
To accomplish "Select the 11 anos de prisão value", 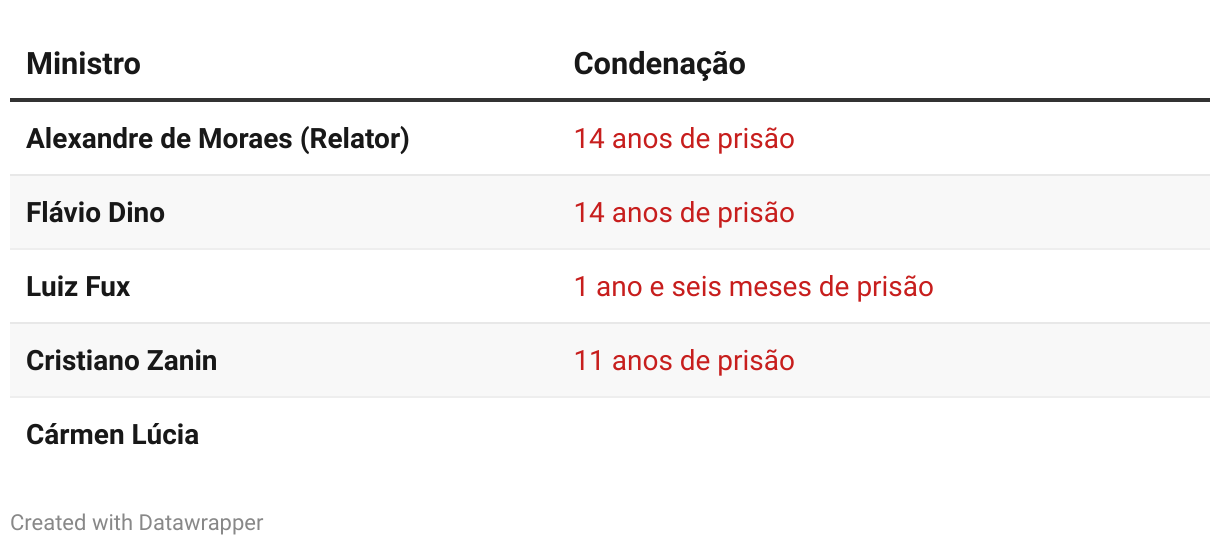I will click(x=684, y=360).
